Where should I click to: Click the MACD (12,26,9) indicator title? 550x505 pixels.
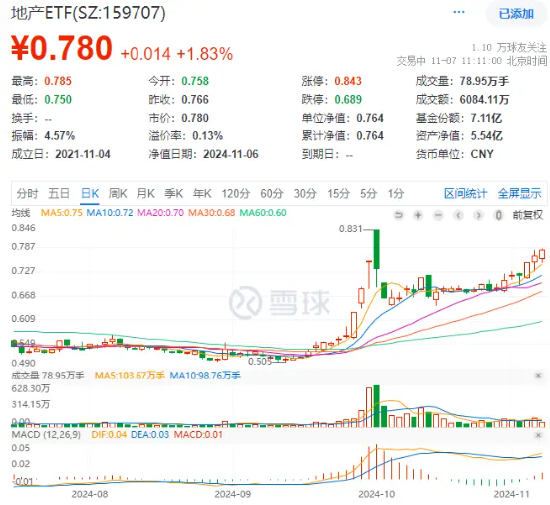[46, 435]
